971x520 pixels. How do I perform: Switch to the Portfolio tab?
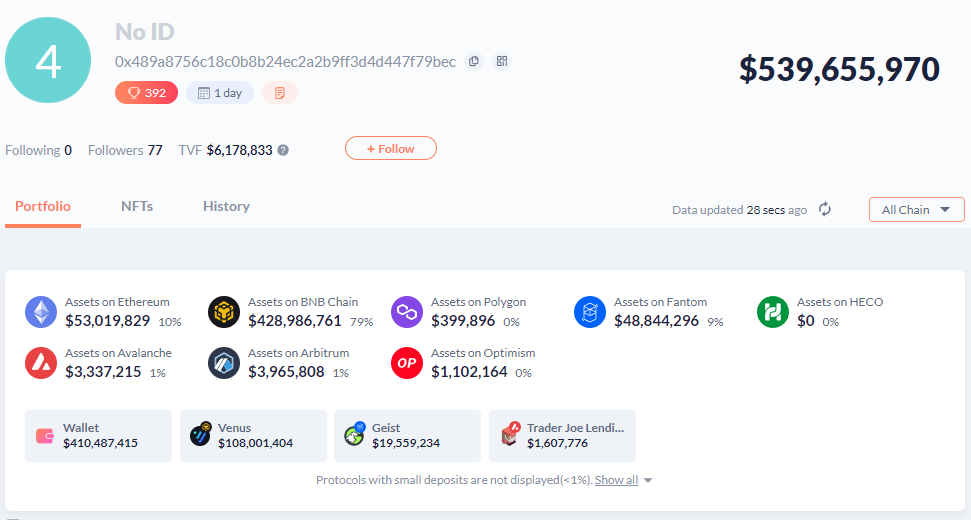click(x=43, y=206)
